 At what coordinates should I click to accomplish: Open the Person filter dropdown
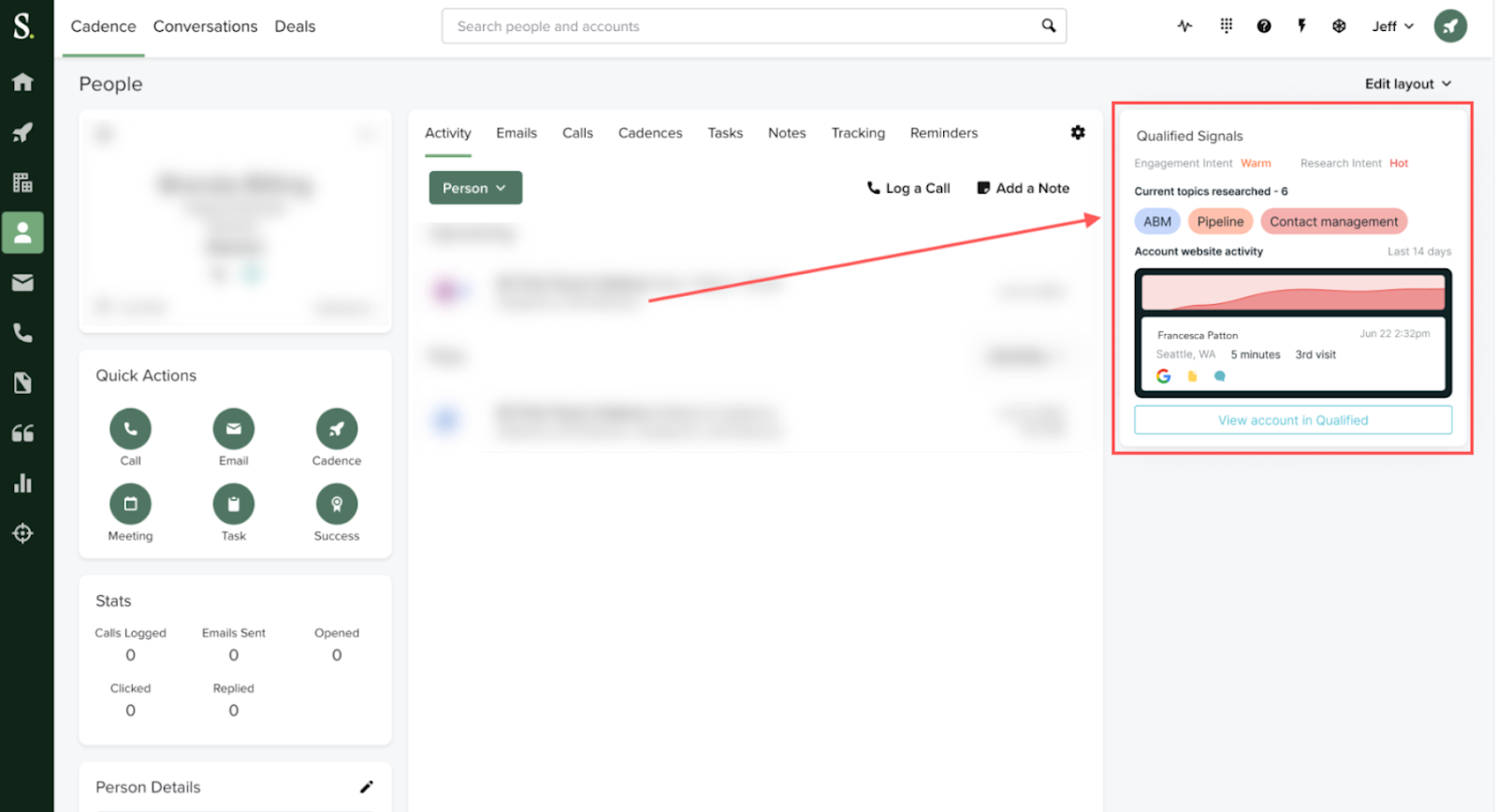pos(475,188)
